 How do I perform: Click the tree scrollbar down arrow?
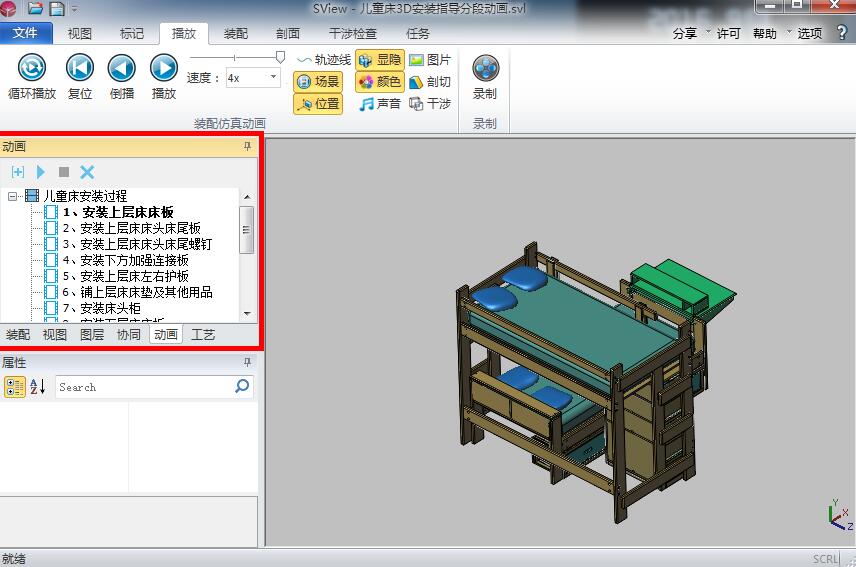pos(247,313)
